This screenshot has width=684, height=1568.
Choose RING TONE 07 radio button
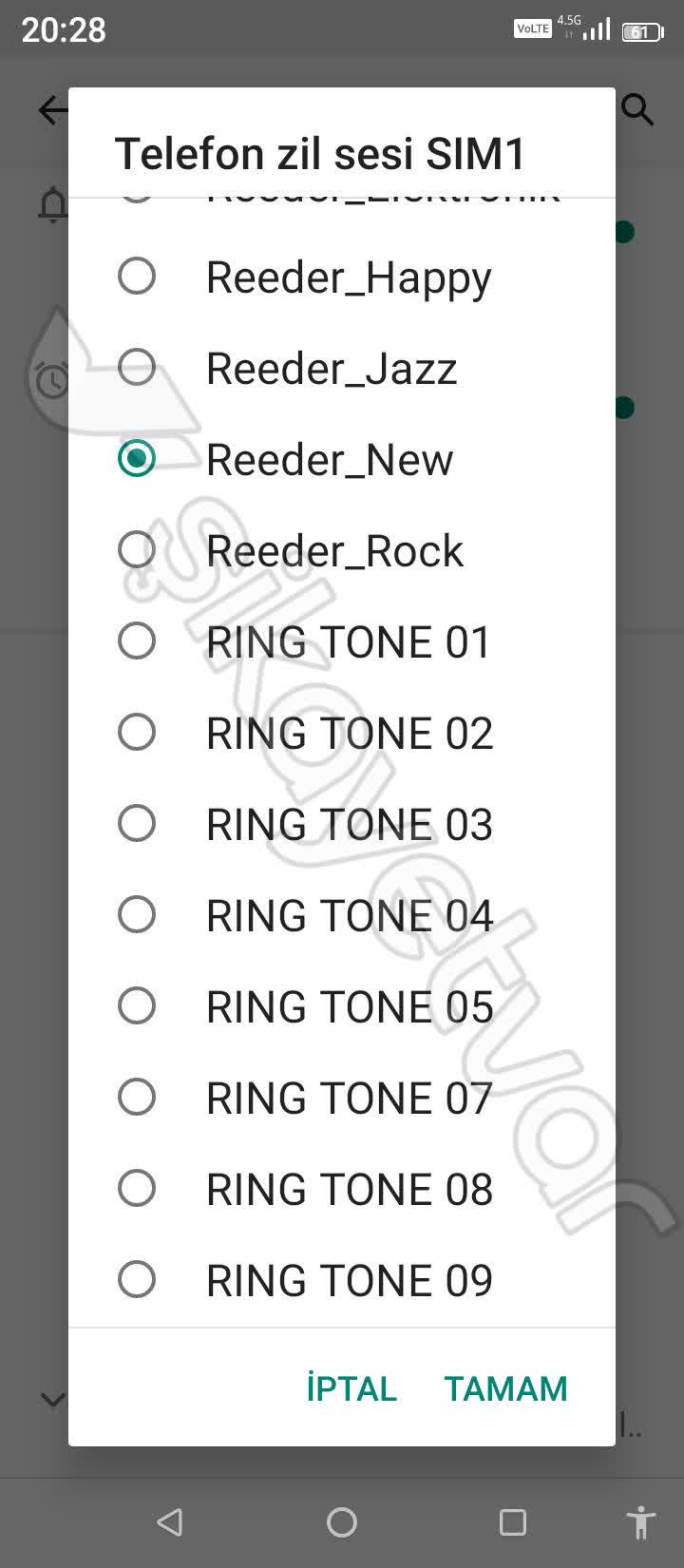point(137,1098)
